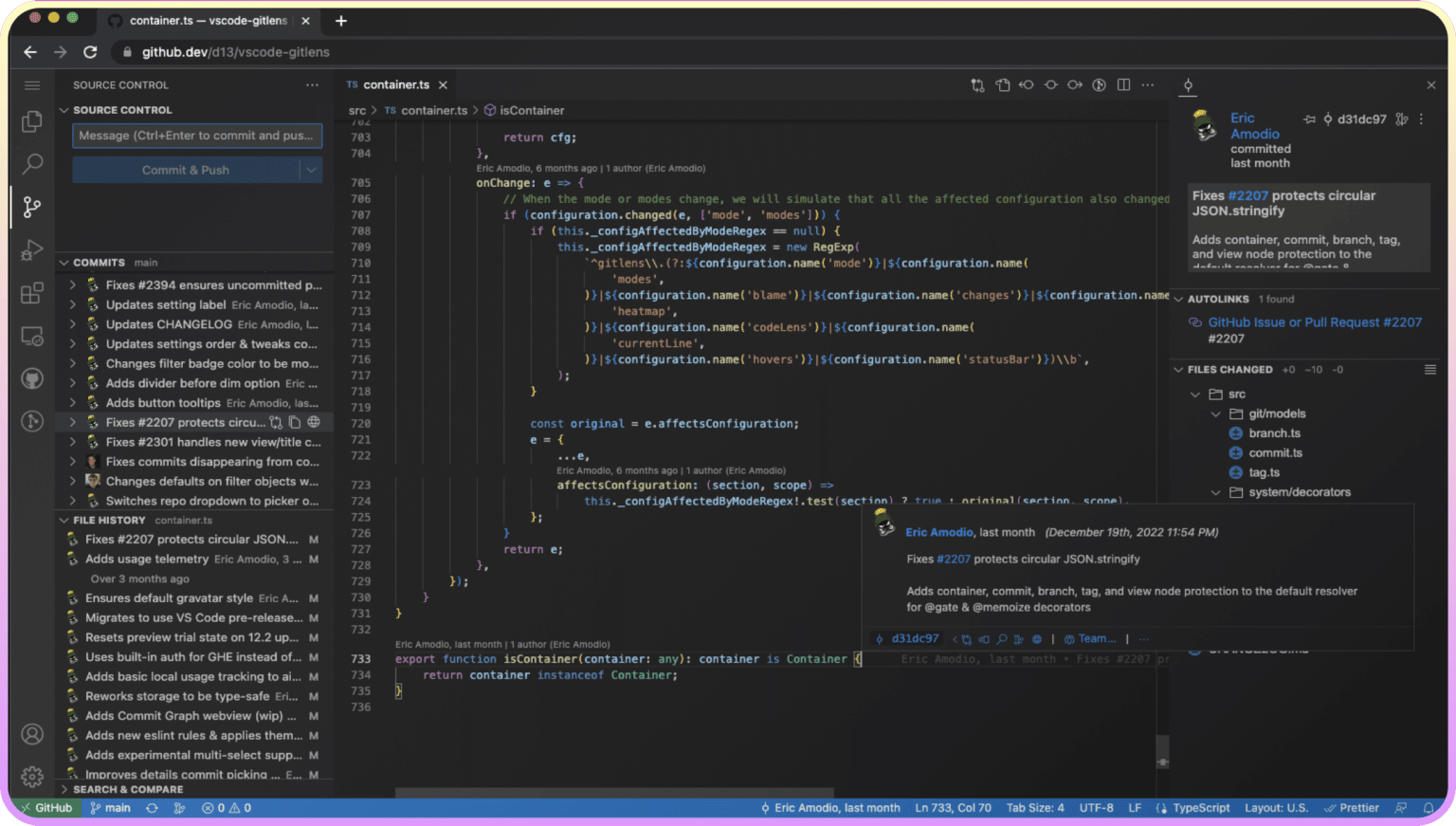Click the Commit & Push button
Image resolution: width=1456 pixels, height=826 pixels.
tap(186, 171)
